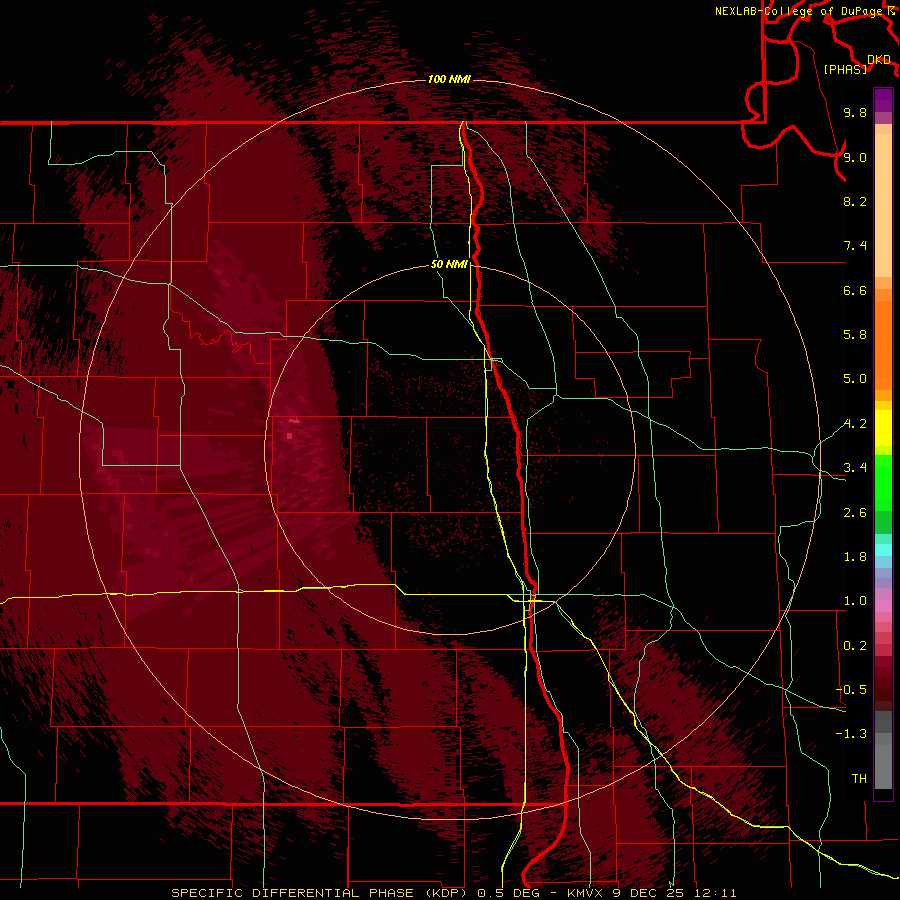Click the DKD label above the legend
Screen dimensions: 900x900
(879, 59)
